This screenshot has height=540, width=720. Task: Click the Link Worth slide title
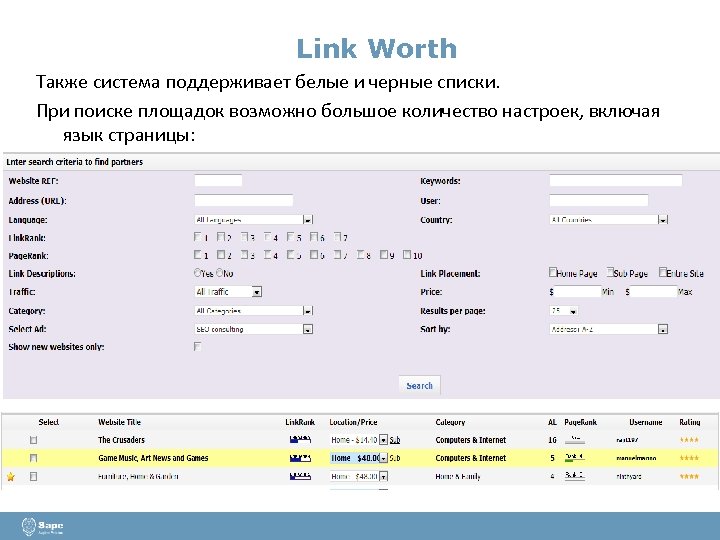coord(377,49)
